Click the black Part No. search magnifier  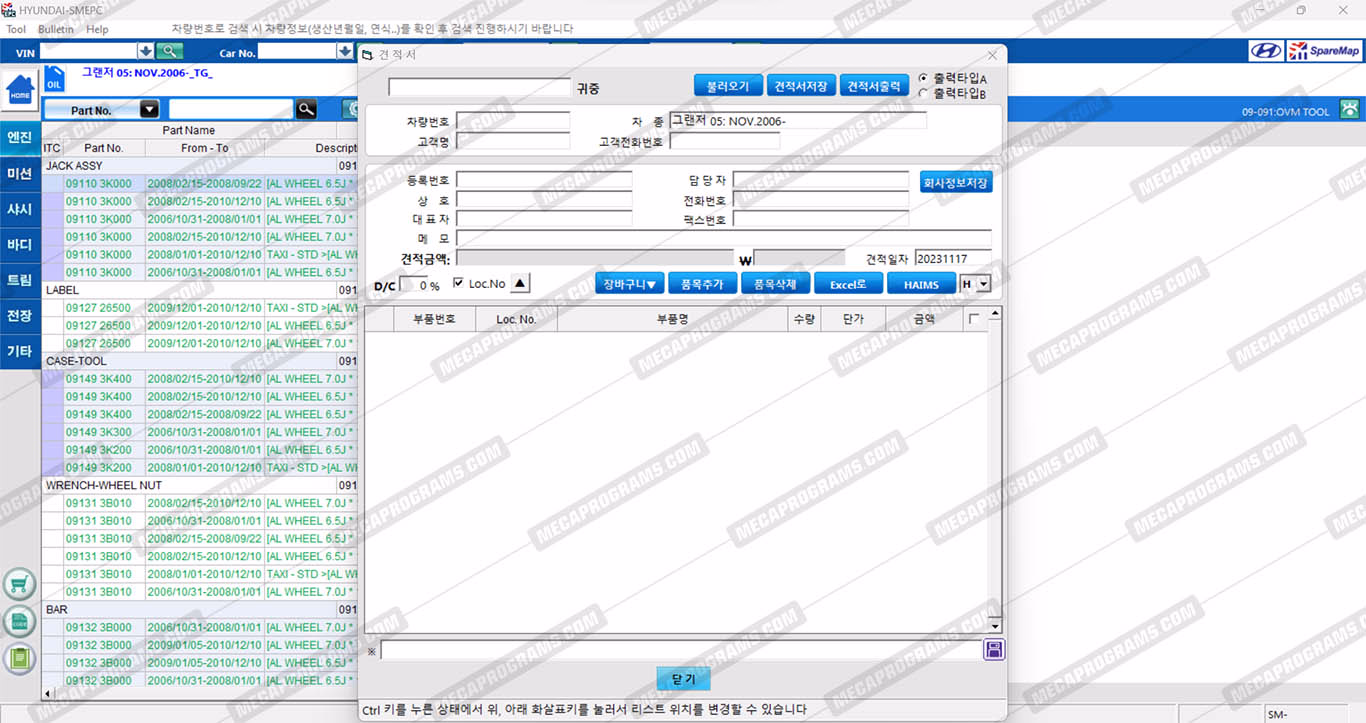click(x=306, y=110)
